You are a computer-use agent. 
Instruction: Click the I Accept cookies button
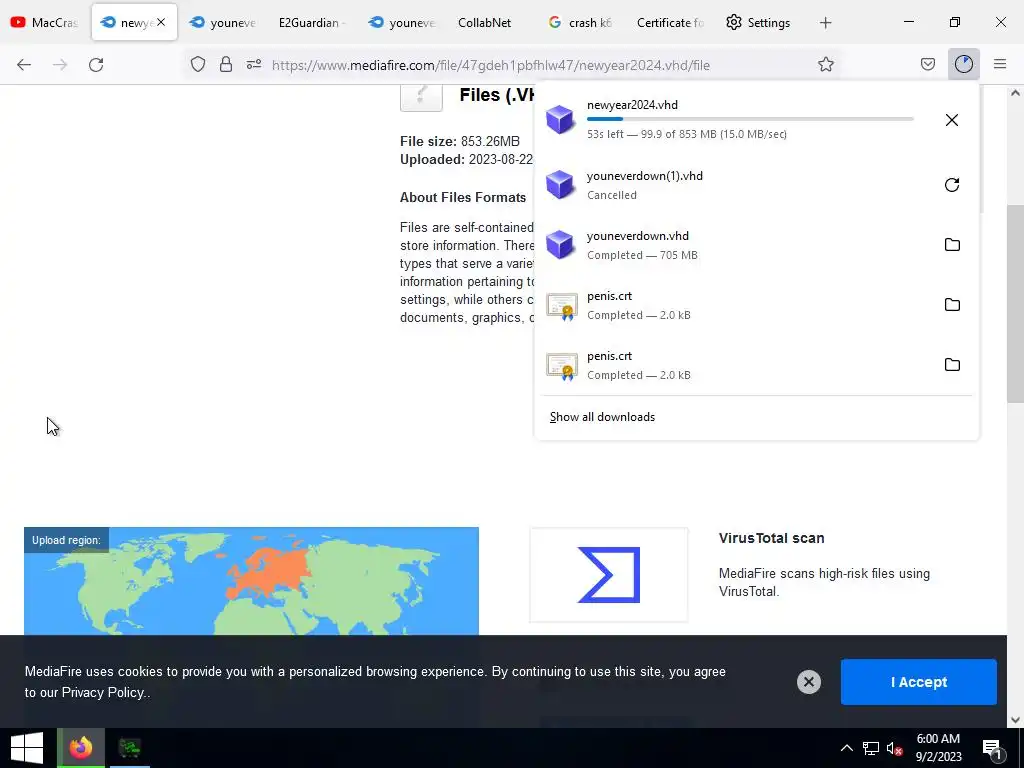tap(918, 682)
